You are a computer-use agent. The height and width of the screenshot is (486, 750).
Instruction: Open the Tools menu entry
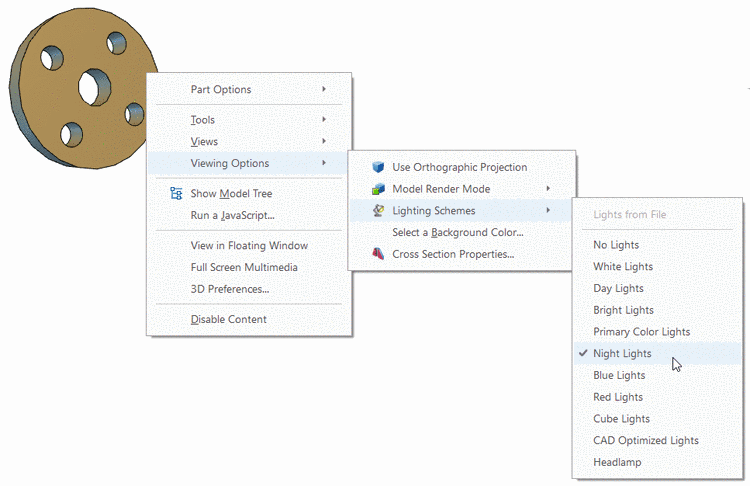(249, 120)
